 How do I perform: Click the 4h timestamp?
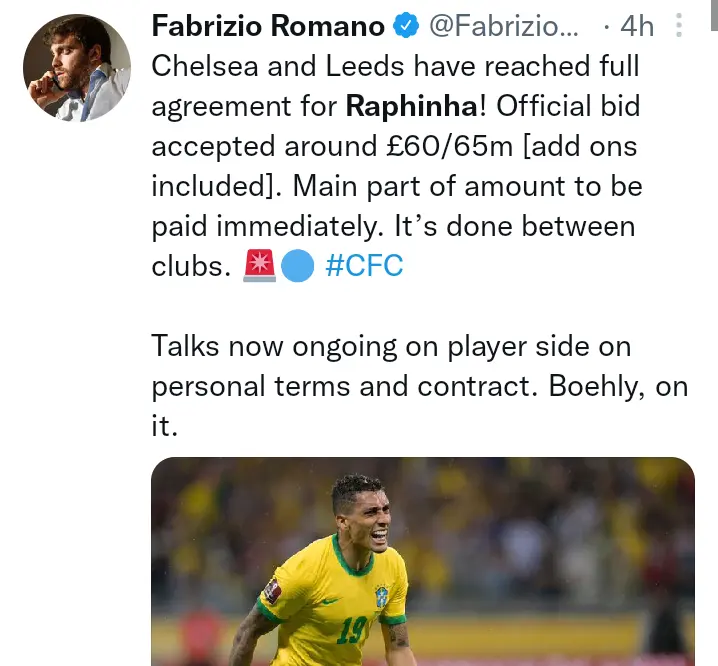pos(637,27)
